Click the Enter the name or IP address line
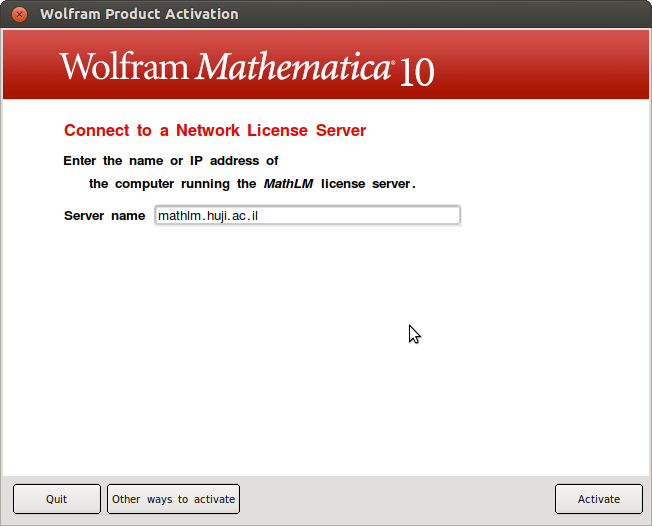 click(x=170, y=161)
